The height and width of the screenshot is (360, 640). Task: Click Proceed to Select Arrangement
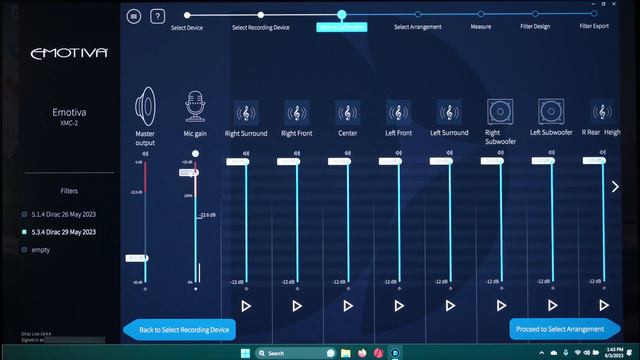(565, 329)
